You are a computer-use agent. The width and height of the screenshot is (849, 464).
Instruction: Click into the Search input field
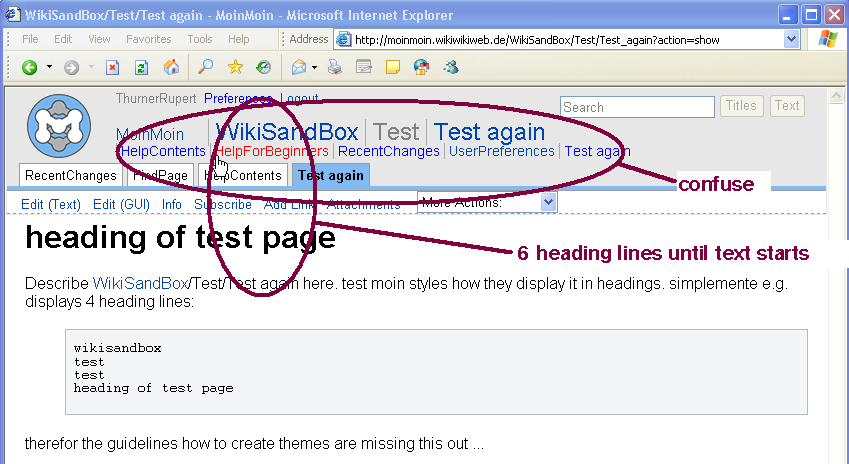tap(637, 107)
